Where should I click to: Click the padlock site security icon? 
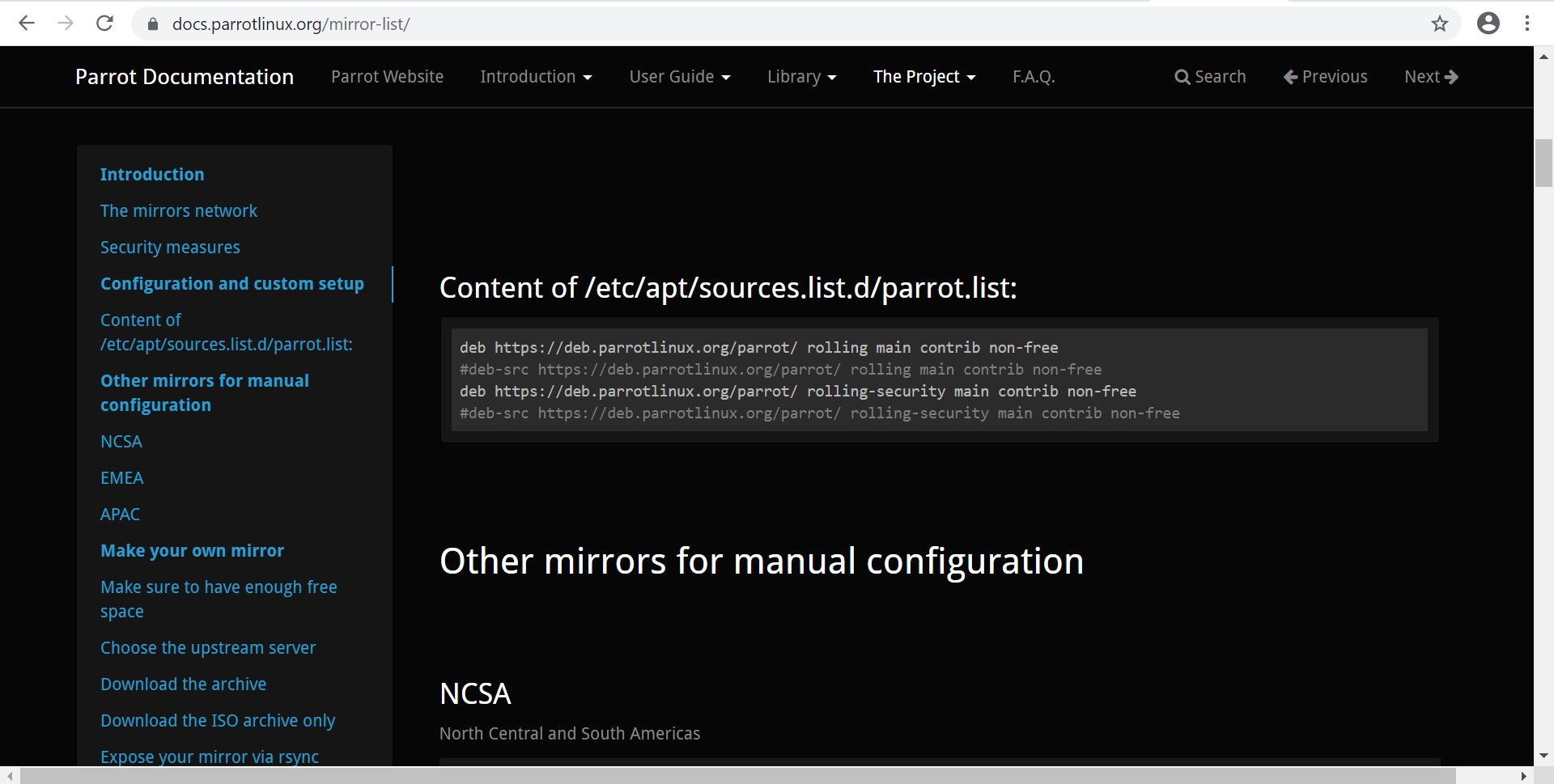152,24
